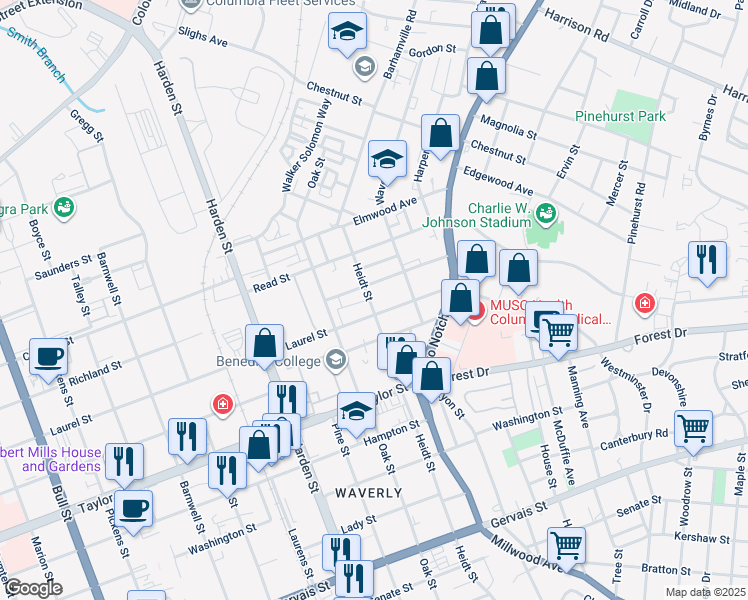Click the Pinehurst Park label

[x=620, y=116]
